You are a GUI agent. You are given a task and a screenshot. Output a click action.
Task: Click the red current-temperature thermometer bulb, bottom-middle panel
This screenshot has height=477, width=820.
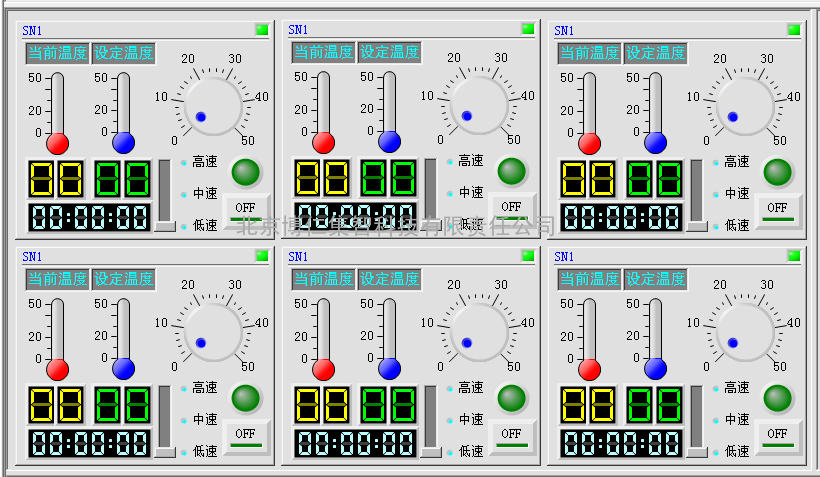324,369
